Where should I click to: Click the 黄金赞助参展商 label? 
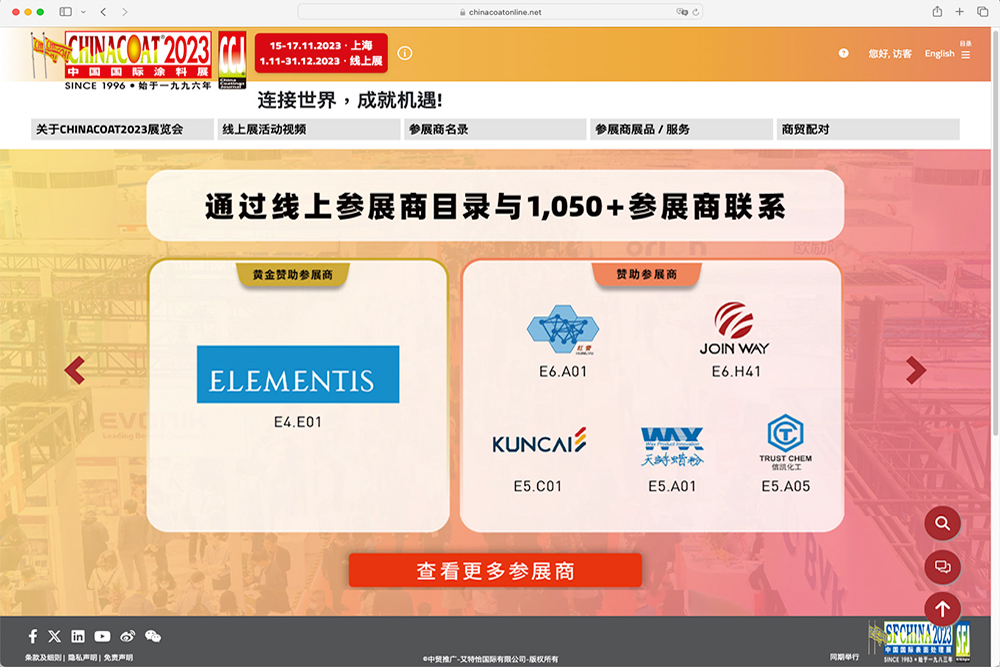(x=293, y=275)
